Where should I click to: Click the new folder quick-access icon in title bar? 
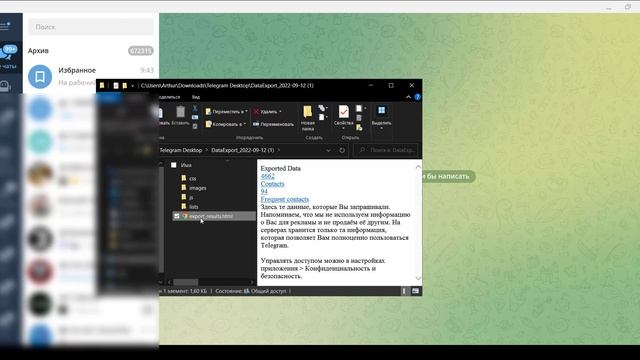tap(124, 85)
